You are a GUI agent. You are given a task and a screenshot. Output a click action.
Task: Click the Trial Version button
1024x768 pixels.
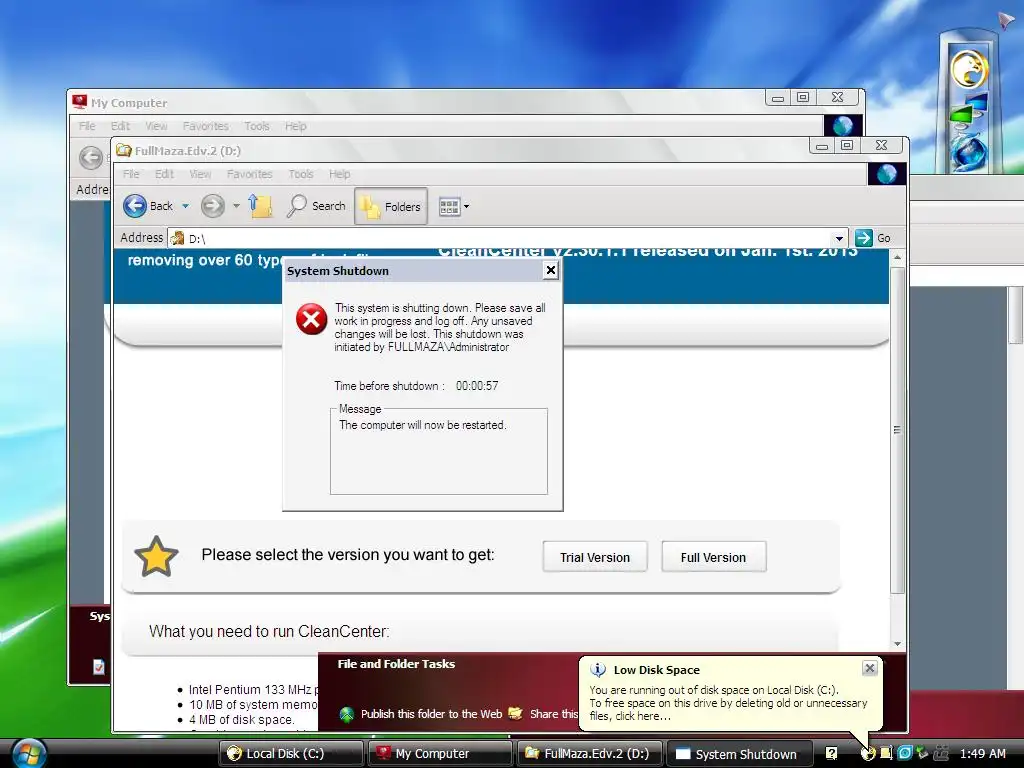coord(595,557)
